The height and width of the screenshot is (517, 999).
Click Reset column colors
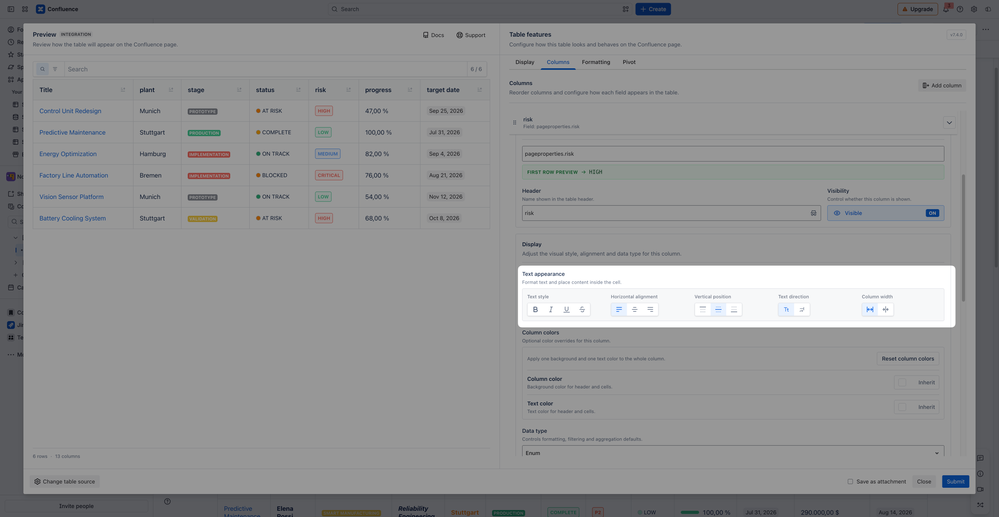coord(908,358)
